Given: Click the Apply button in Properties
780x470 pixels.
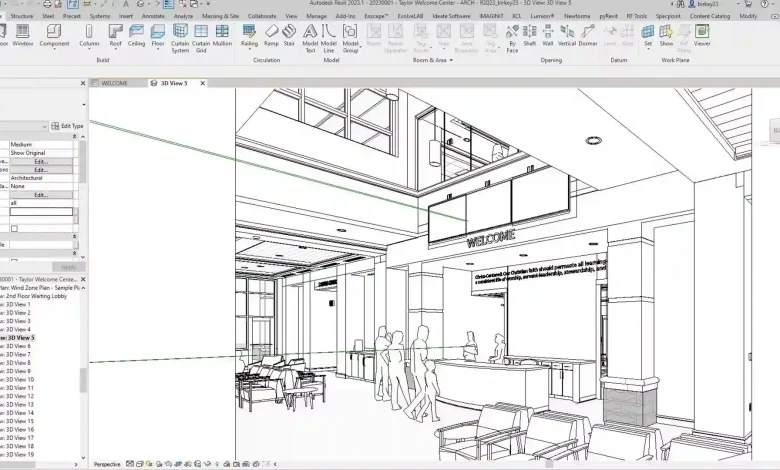Looking at the screenshot, I should [69, 267].
